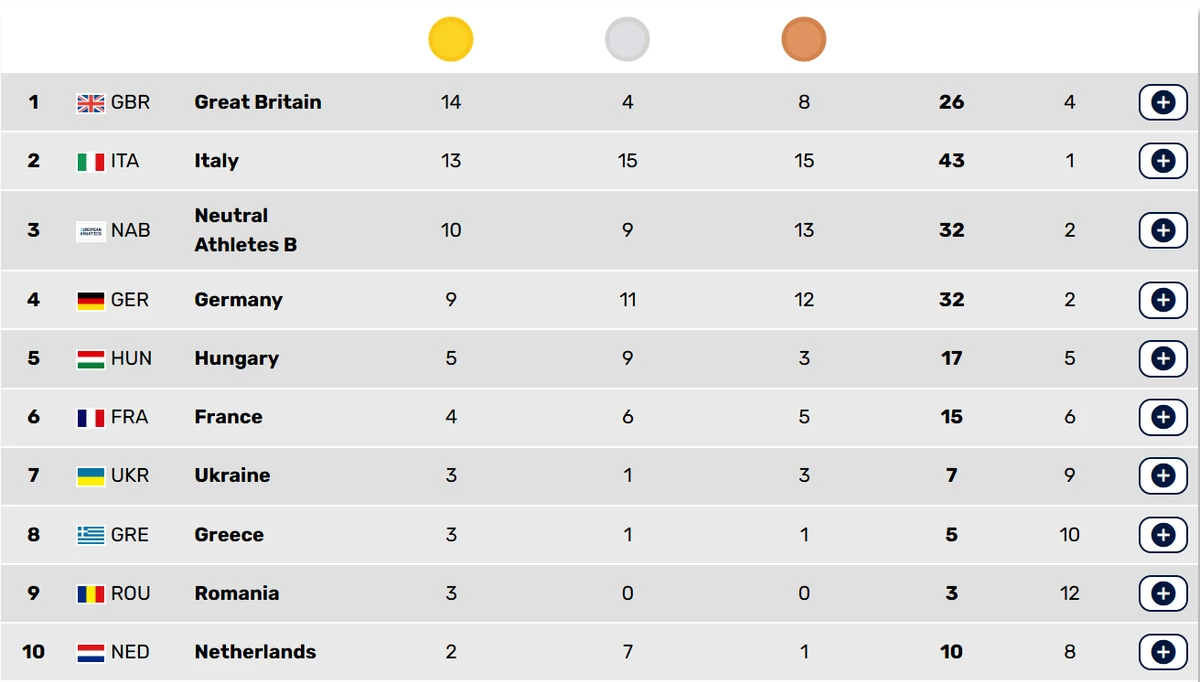Click the bronze medal column icon
Image resolution: width=1200 pixels, height=682 pixels.
(x=804, y=40)
